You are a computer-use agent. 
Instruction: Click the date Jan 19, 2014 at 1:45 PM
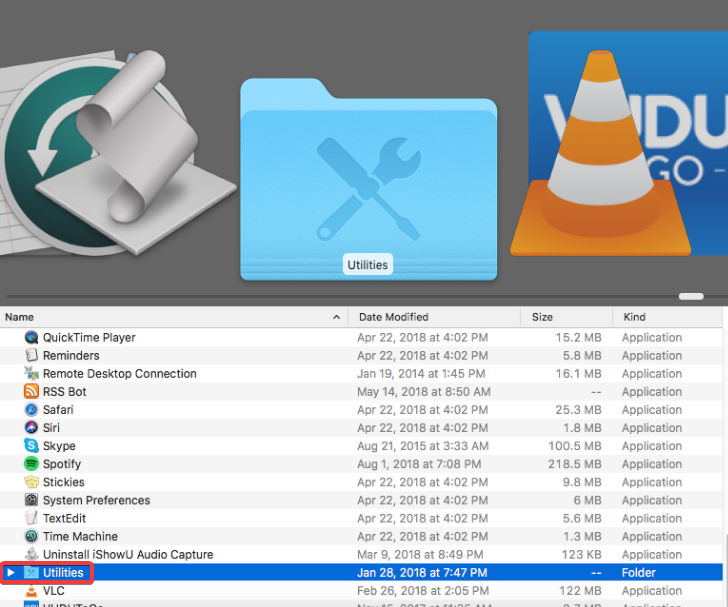click(421, 374)
